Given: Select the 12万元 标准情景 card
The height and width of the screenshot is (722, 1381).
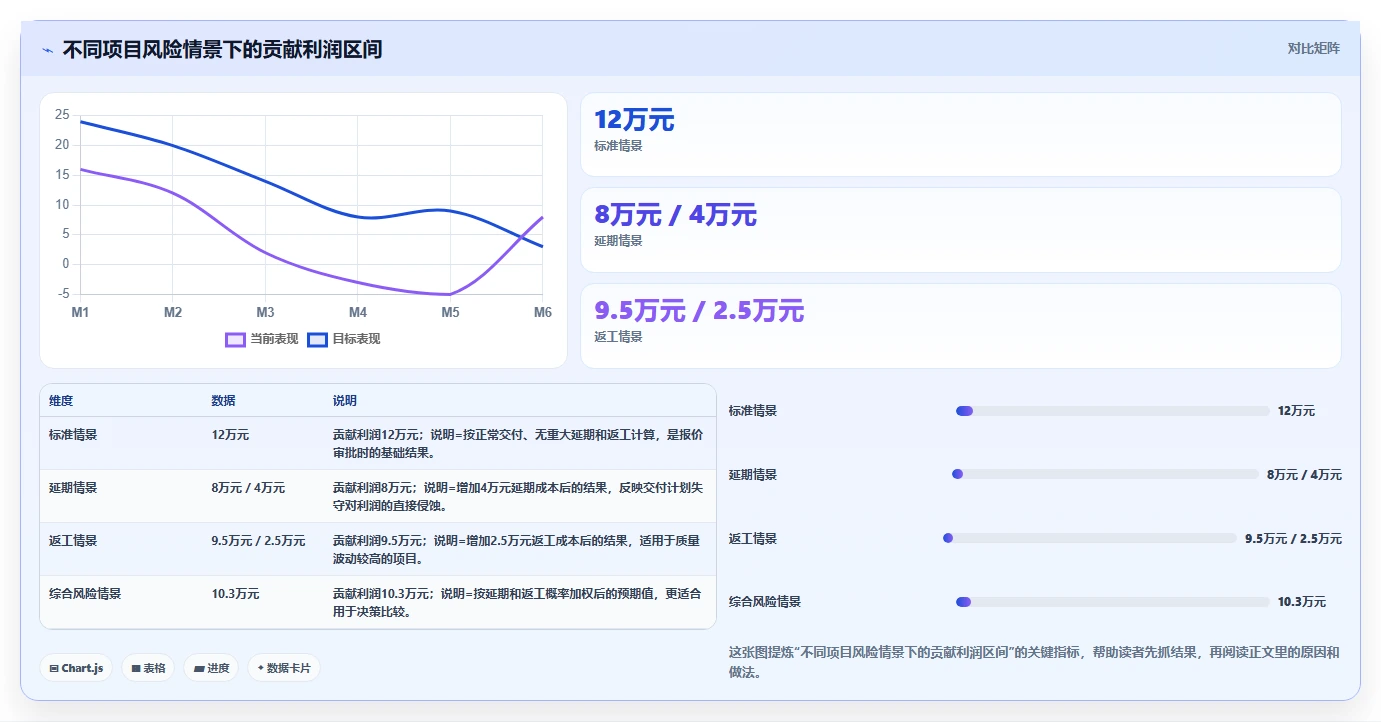Looking at the screenshot, I should click(960, 135).
